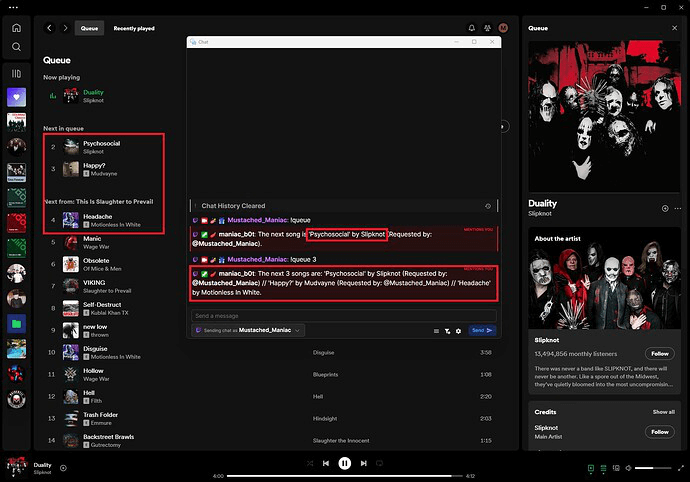Click Mustached_Maniac username in first chat message
Image resolution: width=690 pixels, height=482 pixels.
pyautogui.click(x=258, y=220)
